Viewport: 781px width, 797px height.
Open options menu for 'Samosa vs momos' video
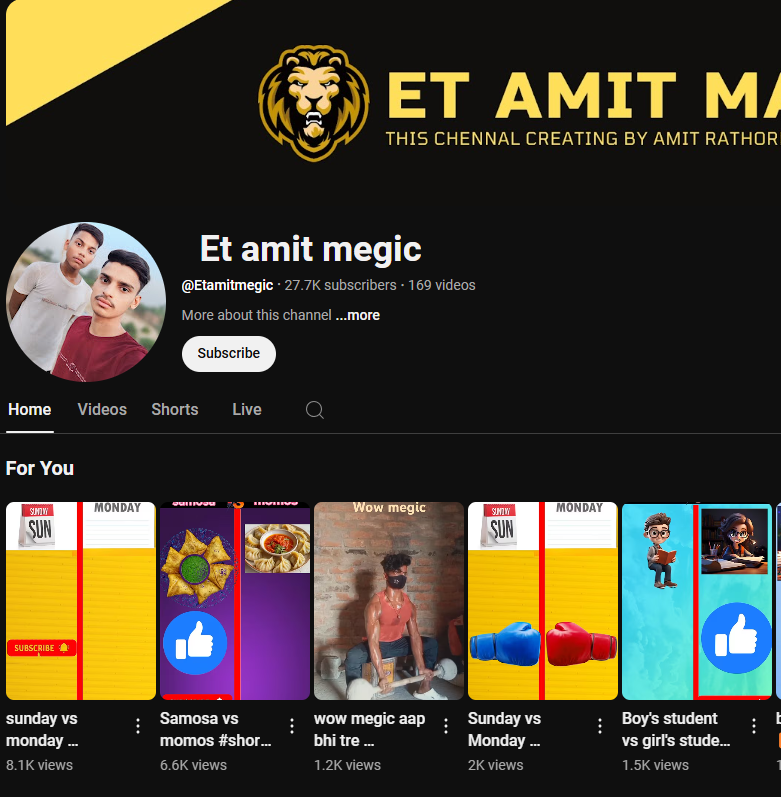292,726
